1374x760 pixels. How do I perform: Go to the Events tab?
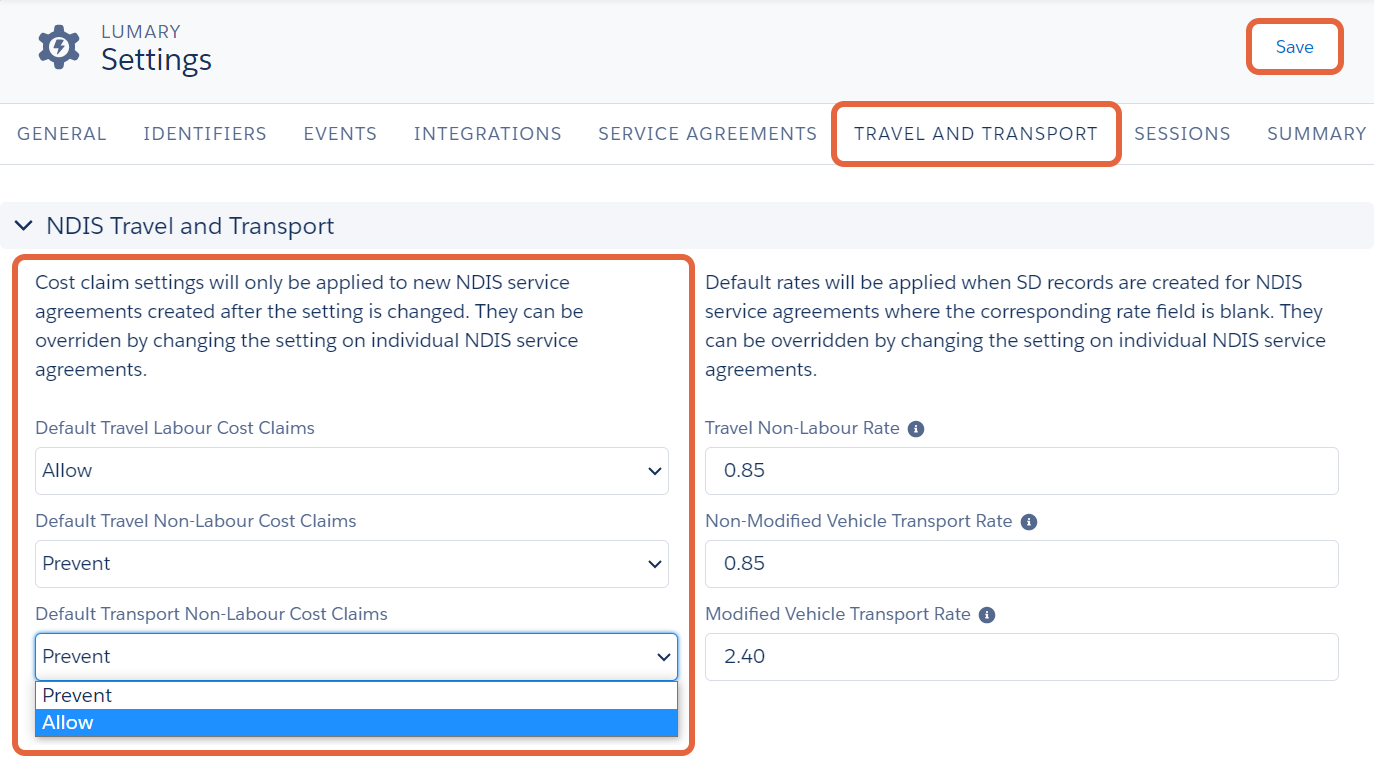point(340,134)
